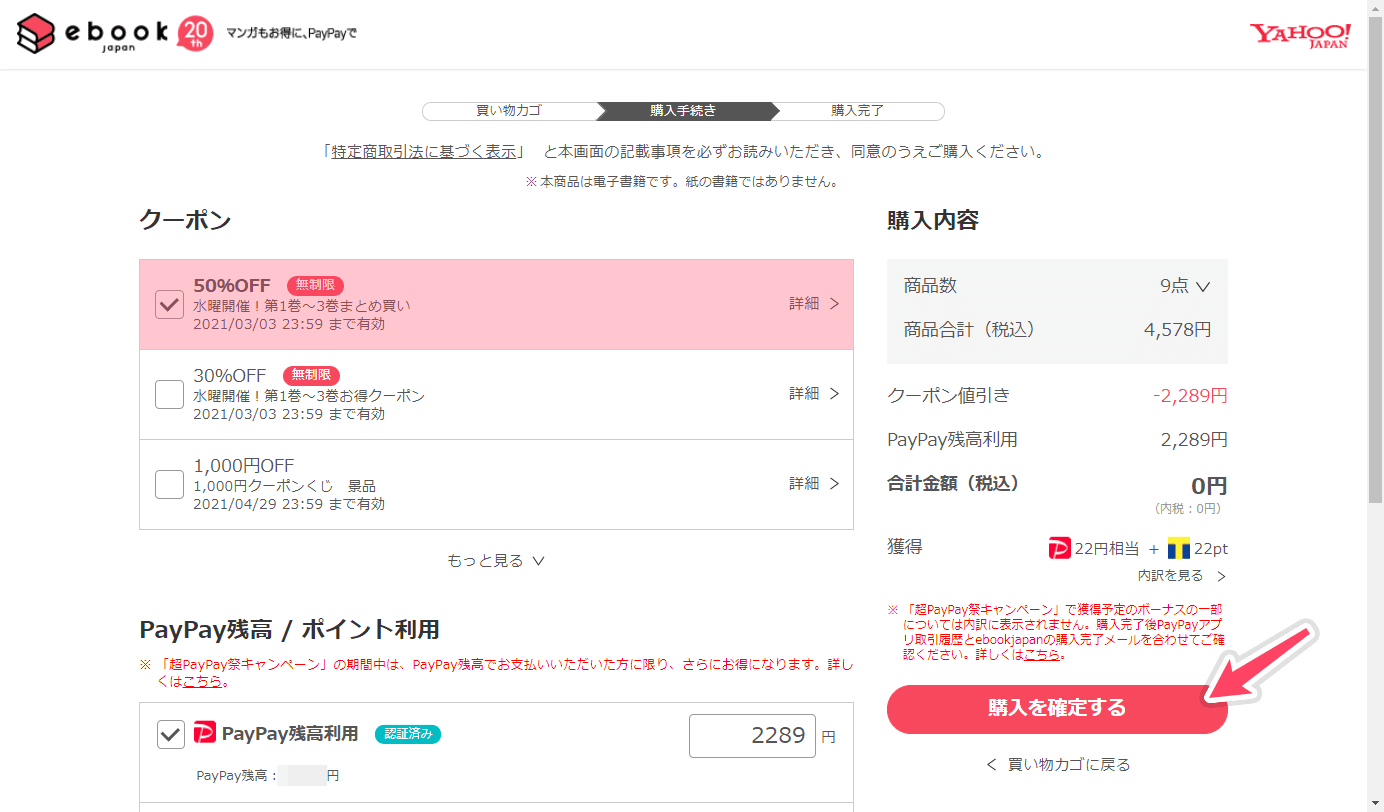This screenshot has width=1384, height=812.
Task: Open 内訳を見る points breakdown
Action: coord(1182,576)
